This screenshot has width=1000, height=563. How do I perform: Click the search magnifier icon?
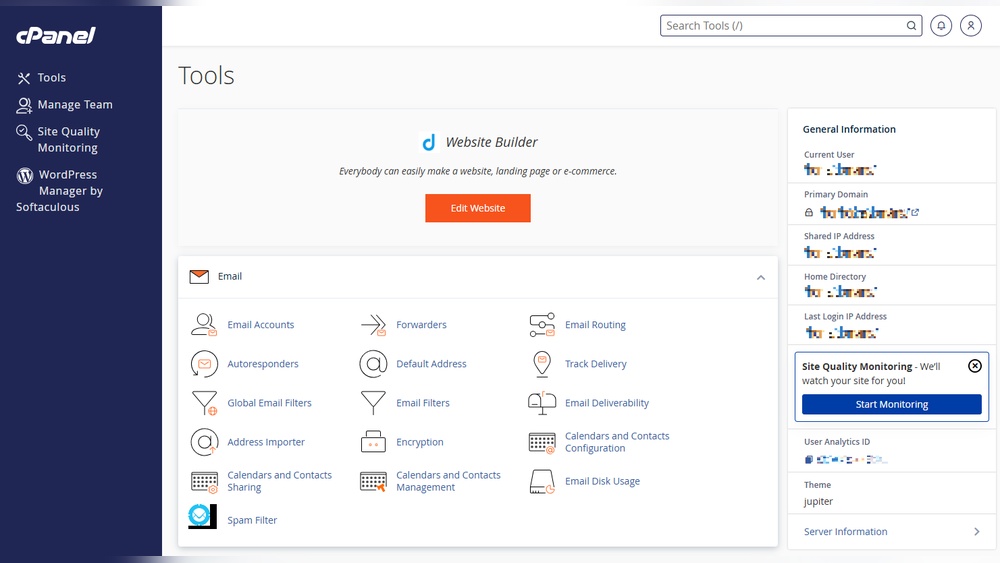click(x=911, y=26)
